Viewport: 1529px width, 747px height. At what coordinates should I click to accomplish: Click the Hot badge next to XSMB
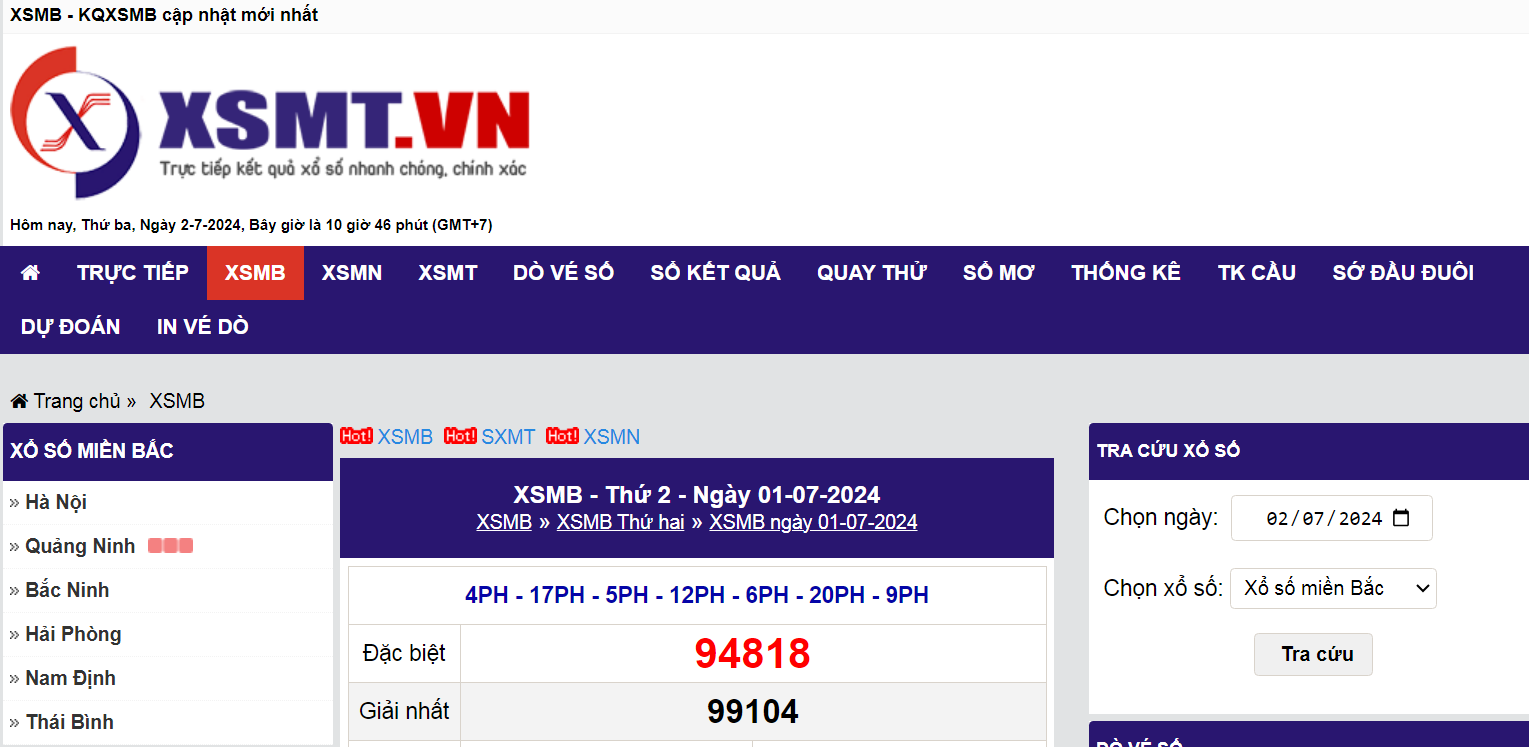[x=356, y=436]
